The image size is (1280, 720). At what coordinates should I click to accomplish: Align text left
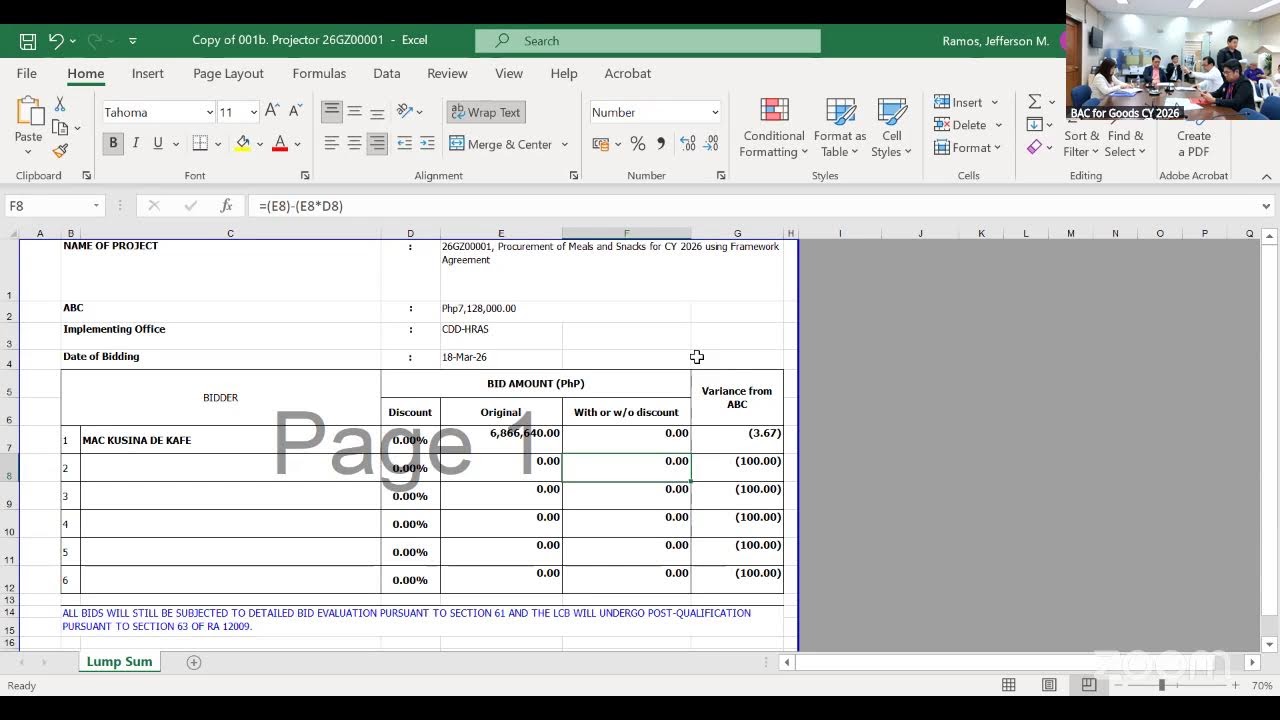[331, 144]
